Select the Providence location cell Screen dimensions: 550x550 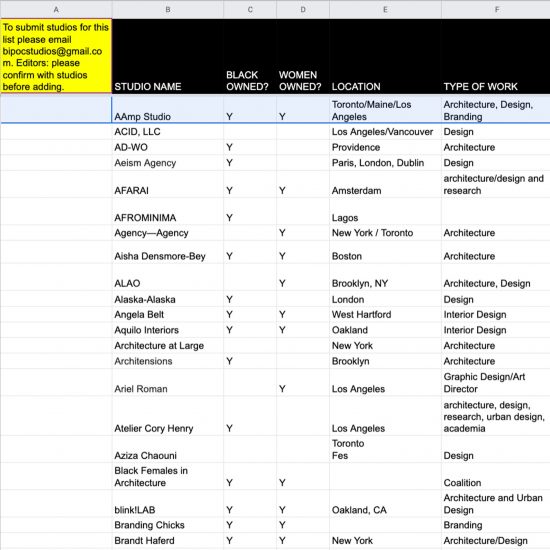pos(385,147)
